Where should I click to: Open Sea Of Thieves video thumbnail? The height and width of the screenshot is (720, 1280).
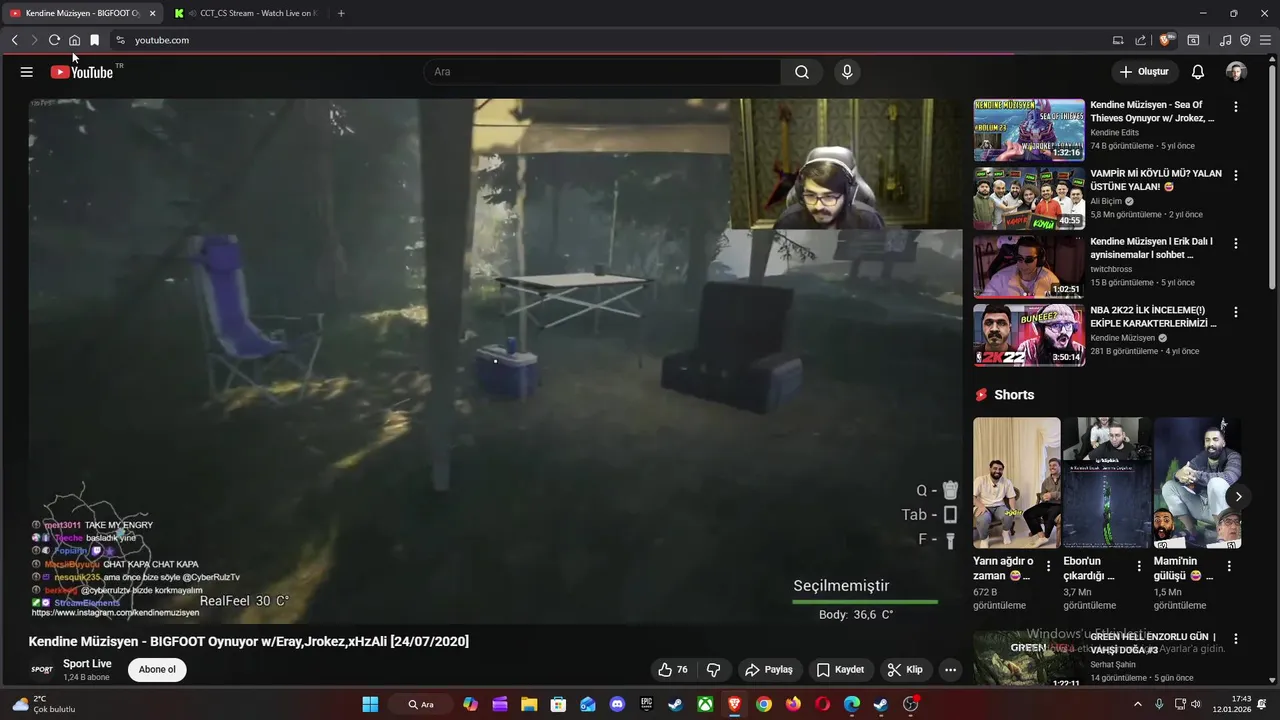point(1029,130)
